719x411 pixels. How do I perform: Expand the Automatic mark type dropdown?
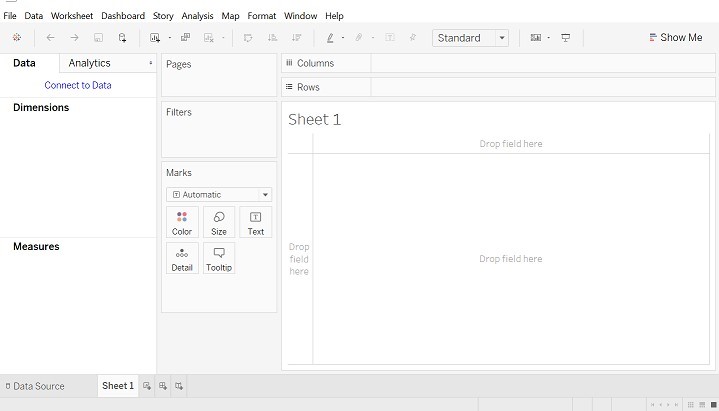point(219,194)
